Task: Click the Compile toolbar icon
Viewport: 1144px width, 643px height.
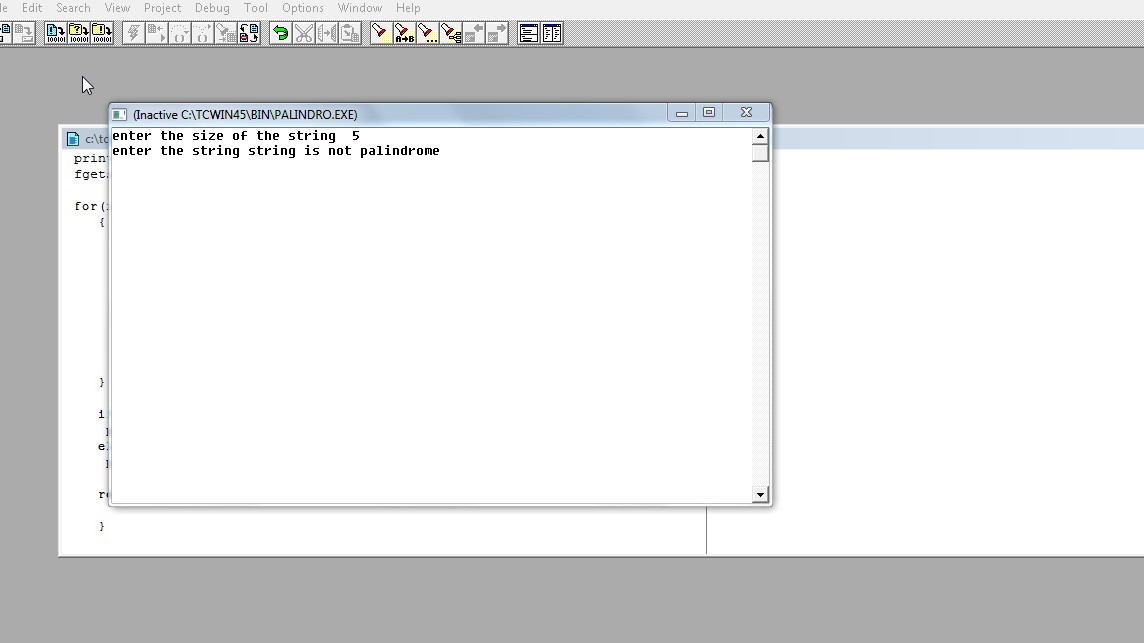Action: tap(55, 33)
